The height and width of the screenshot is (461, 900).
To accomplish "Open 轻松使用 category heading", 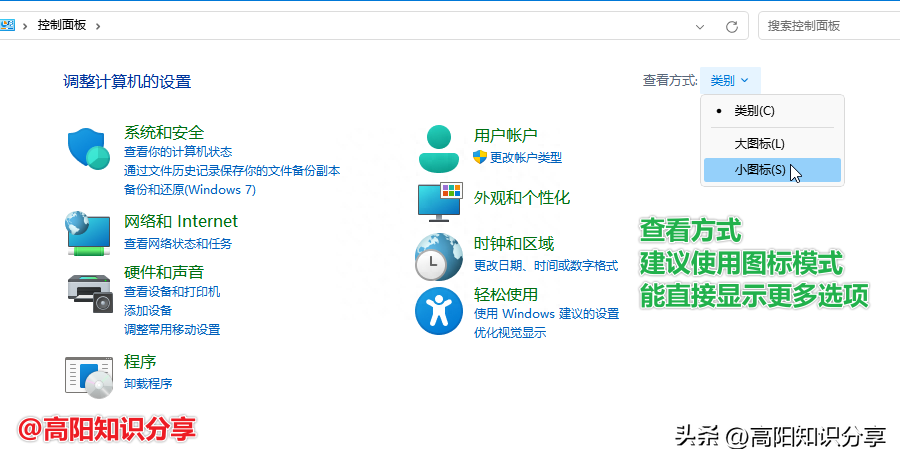I will pyautogui.click(x=506, y=295).
